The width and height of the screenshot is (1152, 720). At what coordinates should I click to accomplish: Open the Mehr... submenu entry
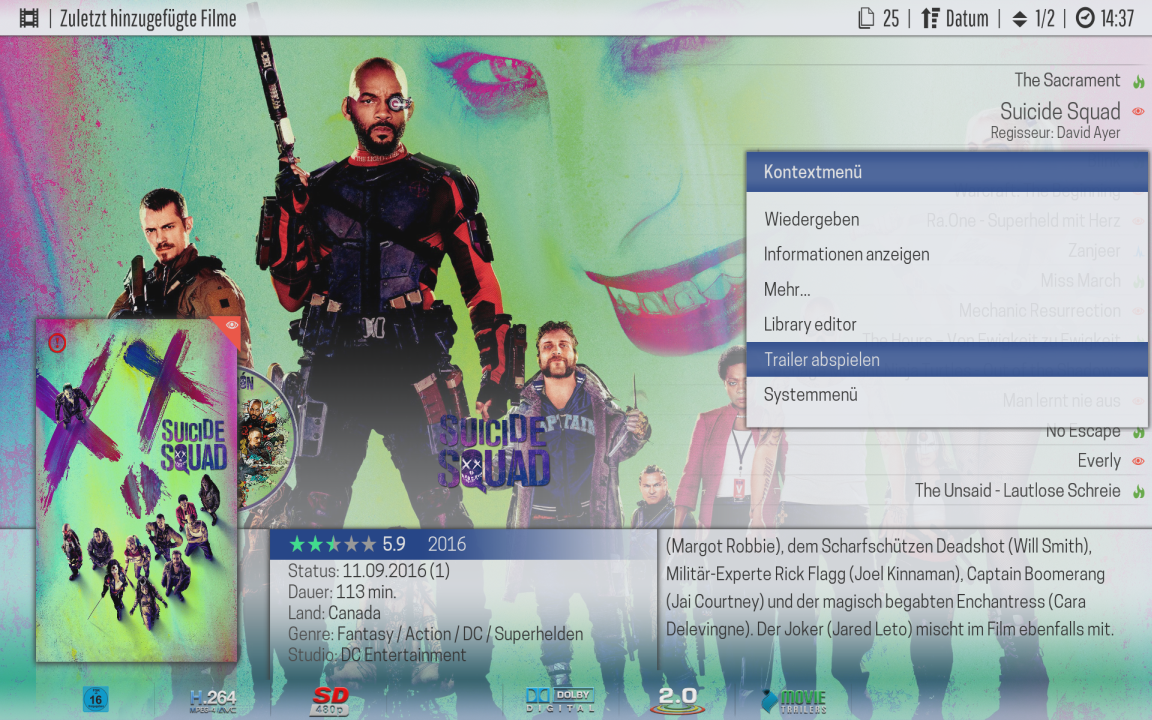947,289
